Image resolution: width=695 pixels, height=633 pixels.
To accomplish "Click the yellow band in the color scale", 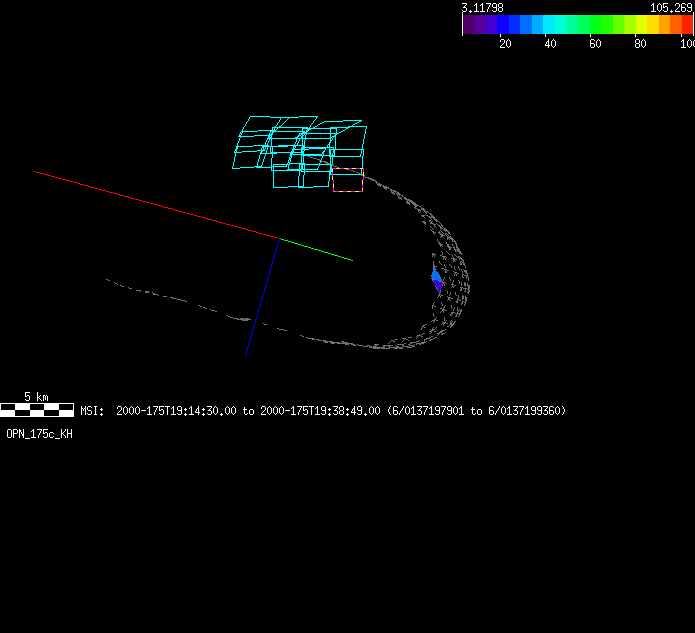I will (650, 25).
